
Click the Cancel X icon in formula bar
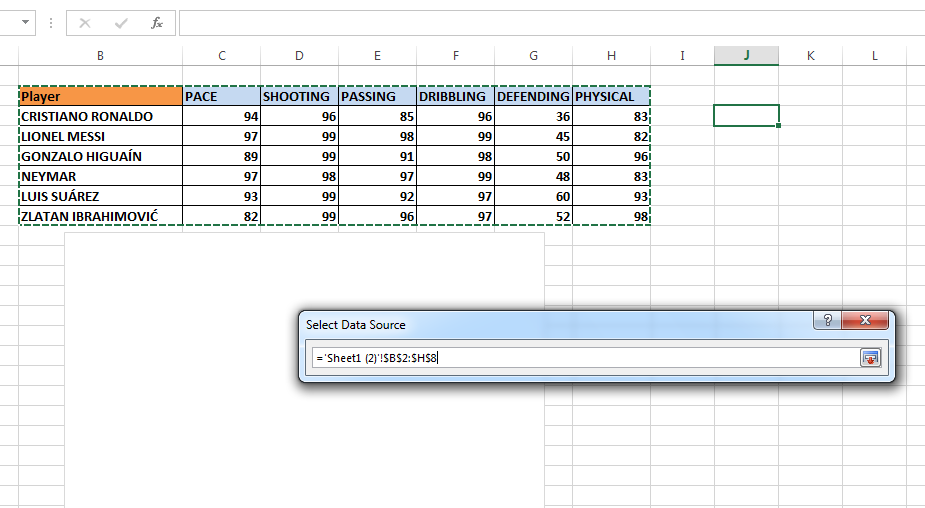pyautogui.click(x=85, y=23)
